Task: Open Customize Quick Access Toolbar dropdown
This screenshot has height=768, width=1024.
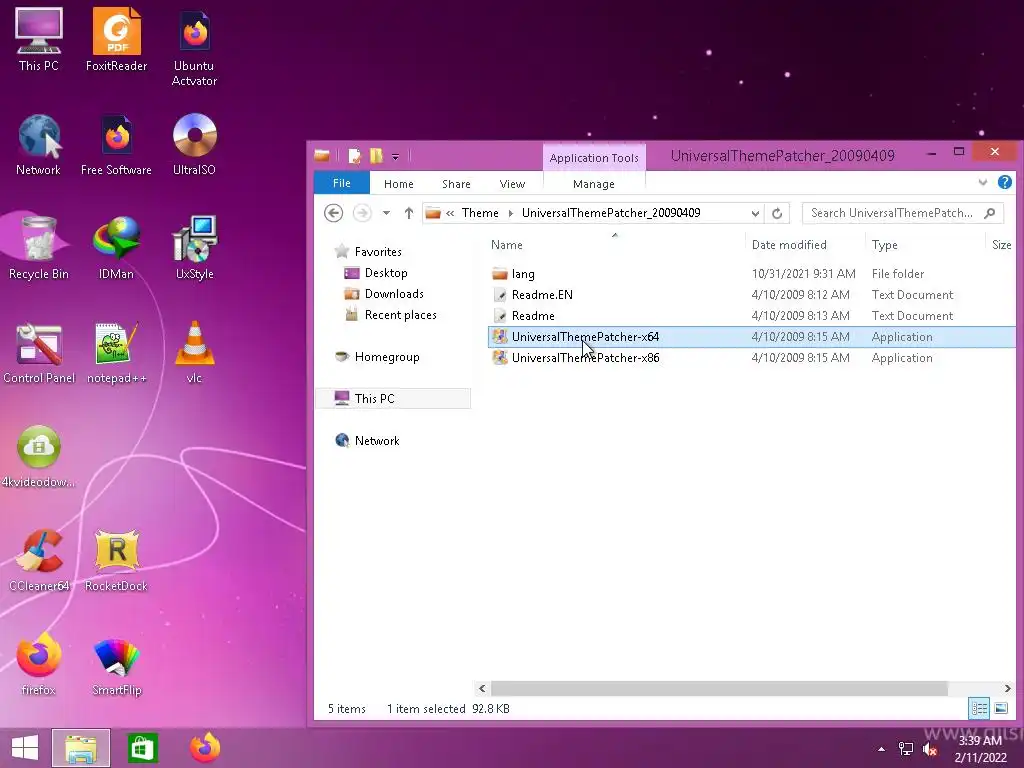Action: pos(395,157)
